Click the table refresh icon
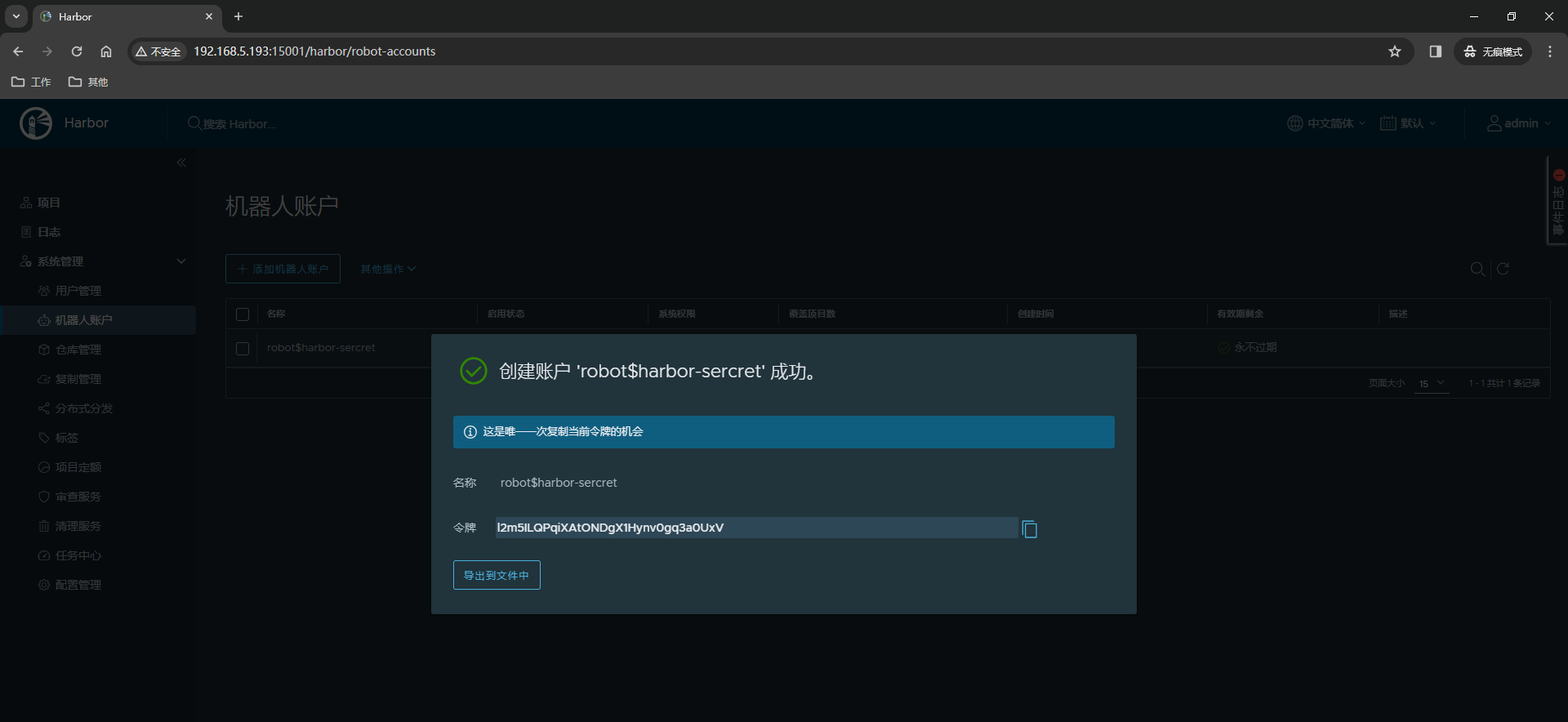Image resolution: width=1568 pixels, height=722 pixels. tap(1503, 269)
